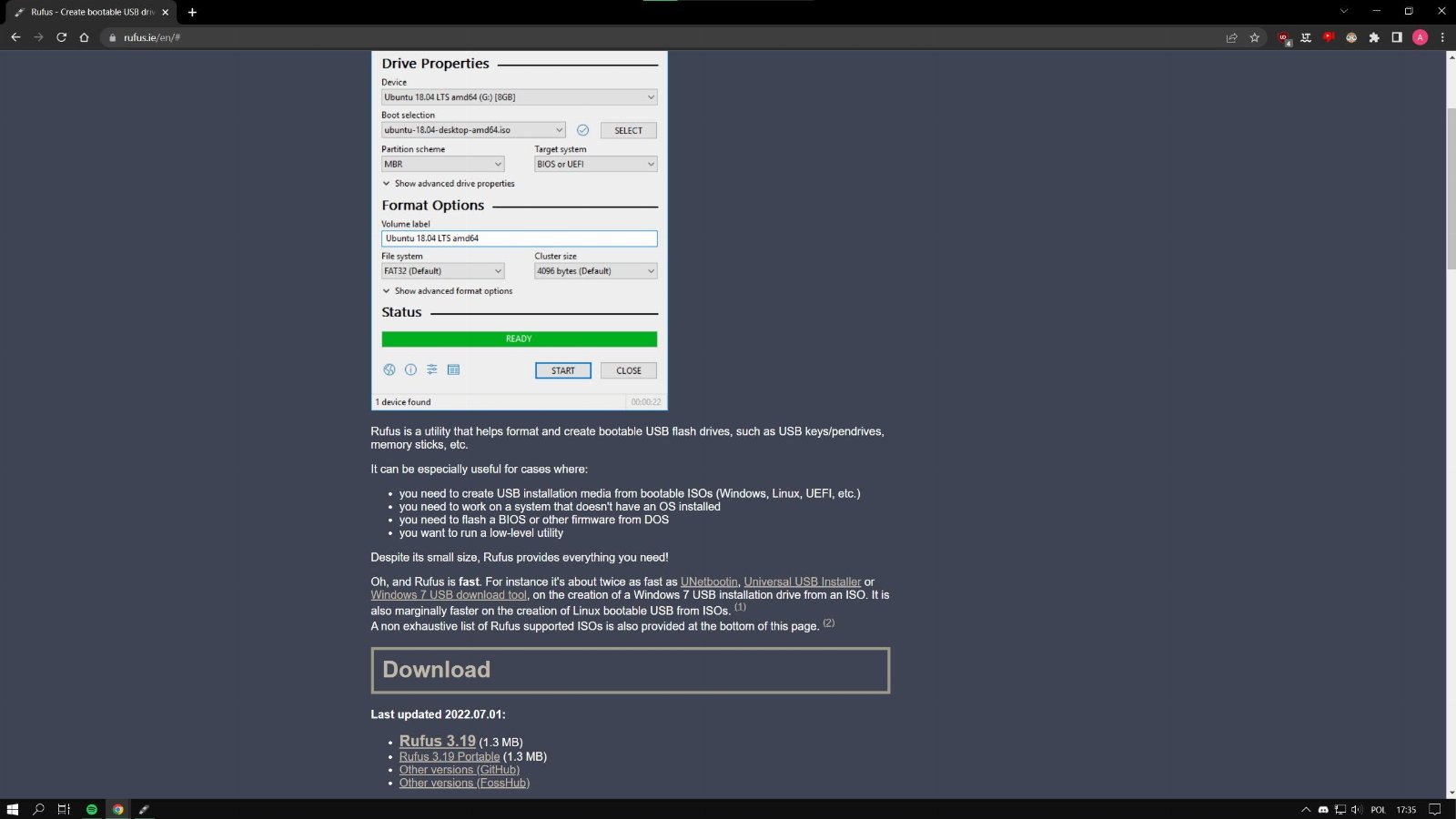Expand Show advanced format options

(x=448, y=291)
